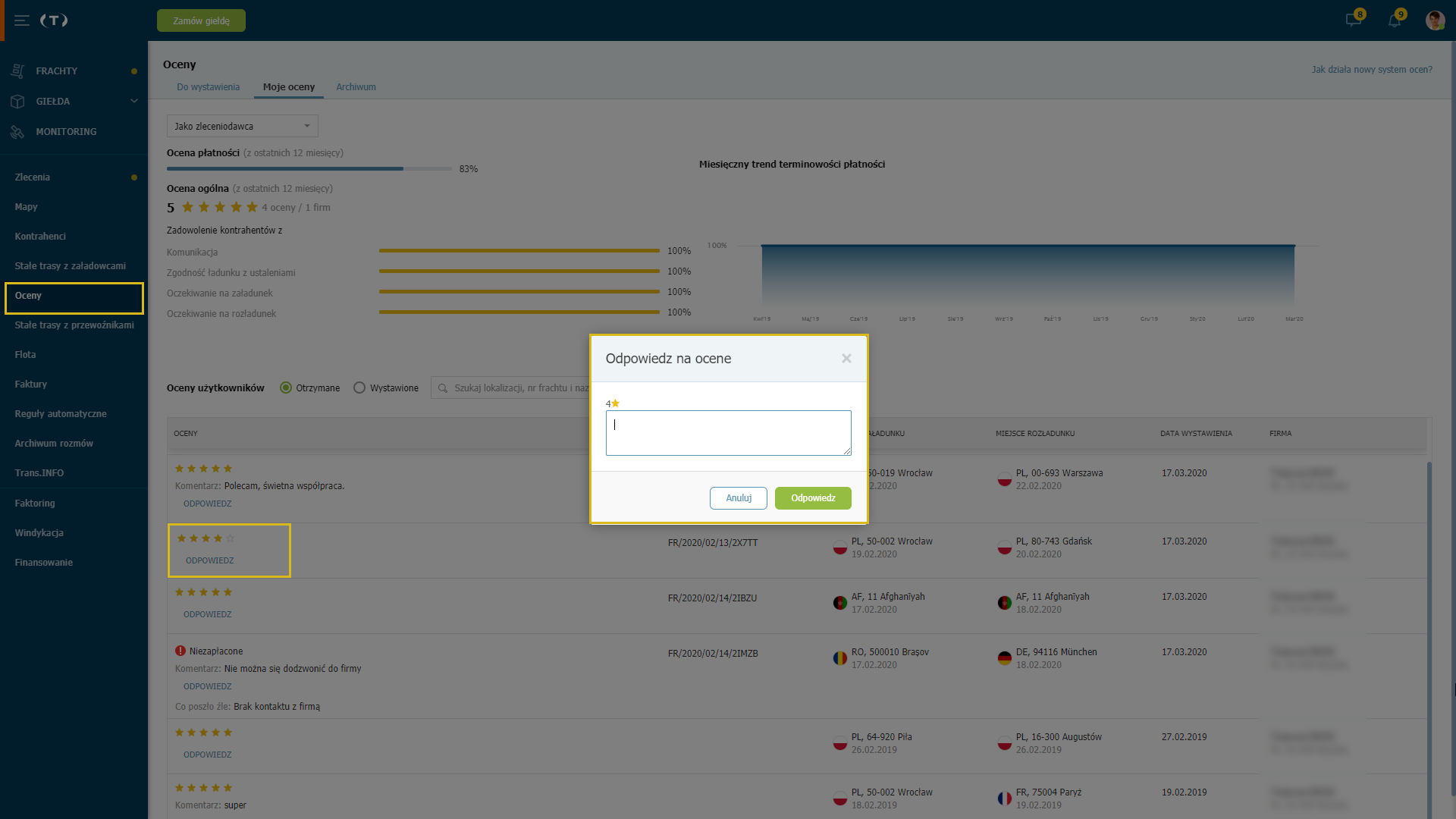Click Germany flag beside 94116 München

pos(1004,658)
